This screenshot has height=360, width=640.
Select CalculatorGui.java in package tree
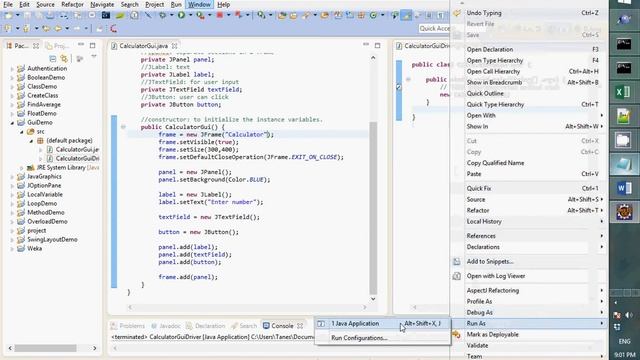click(x=73, y=150)
